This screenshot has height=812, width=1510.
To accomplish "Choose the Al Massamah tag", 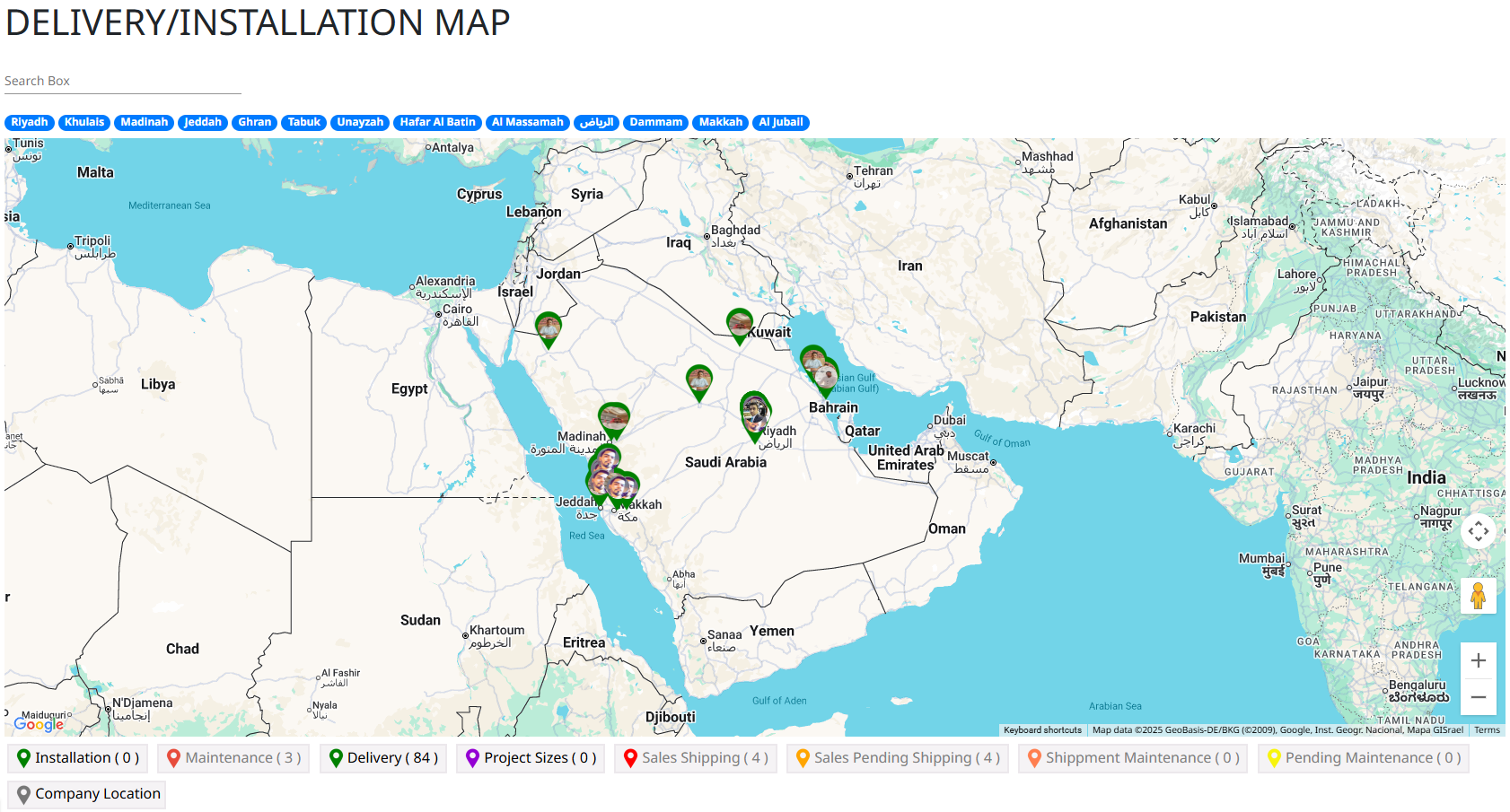I will 527,122.
